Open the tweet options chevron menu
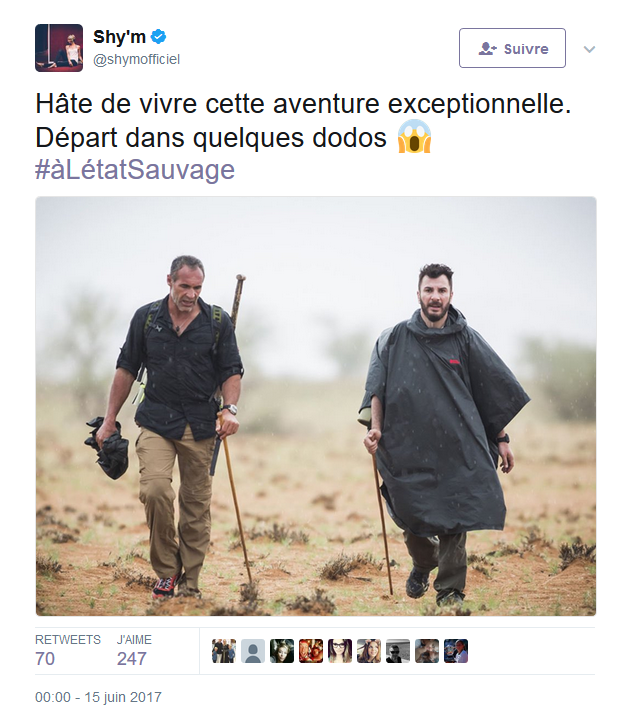 [589, 49]
